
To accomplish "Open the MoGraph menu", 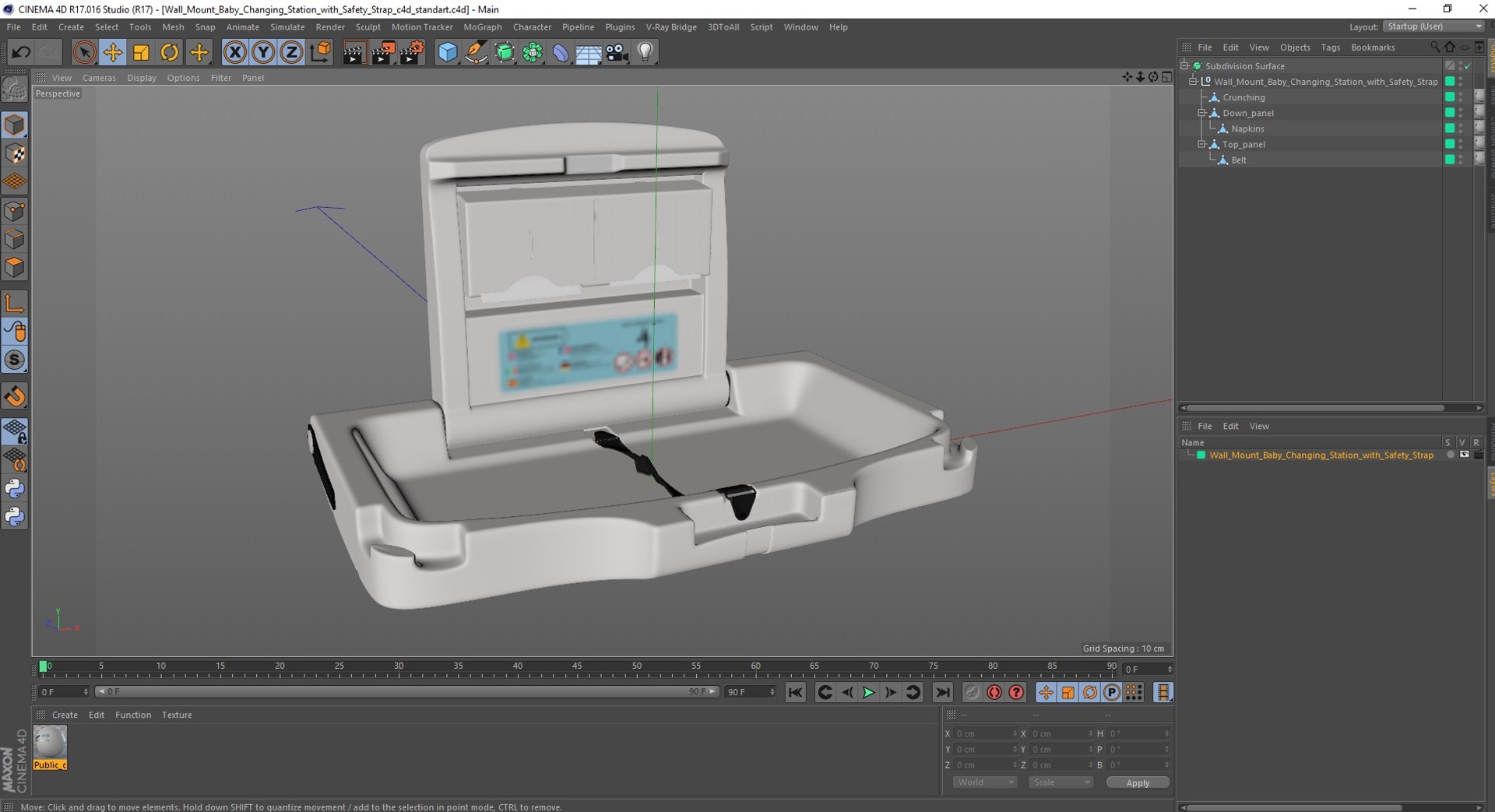I will [482, 27].
